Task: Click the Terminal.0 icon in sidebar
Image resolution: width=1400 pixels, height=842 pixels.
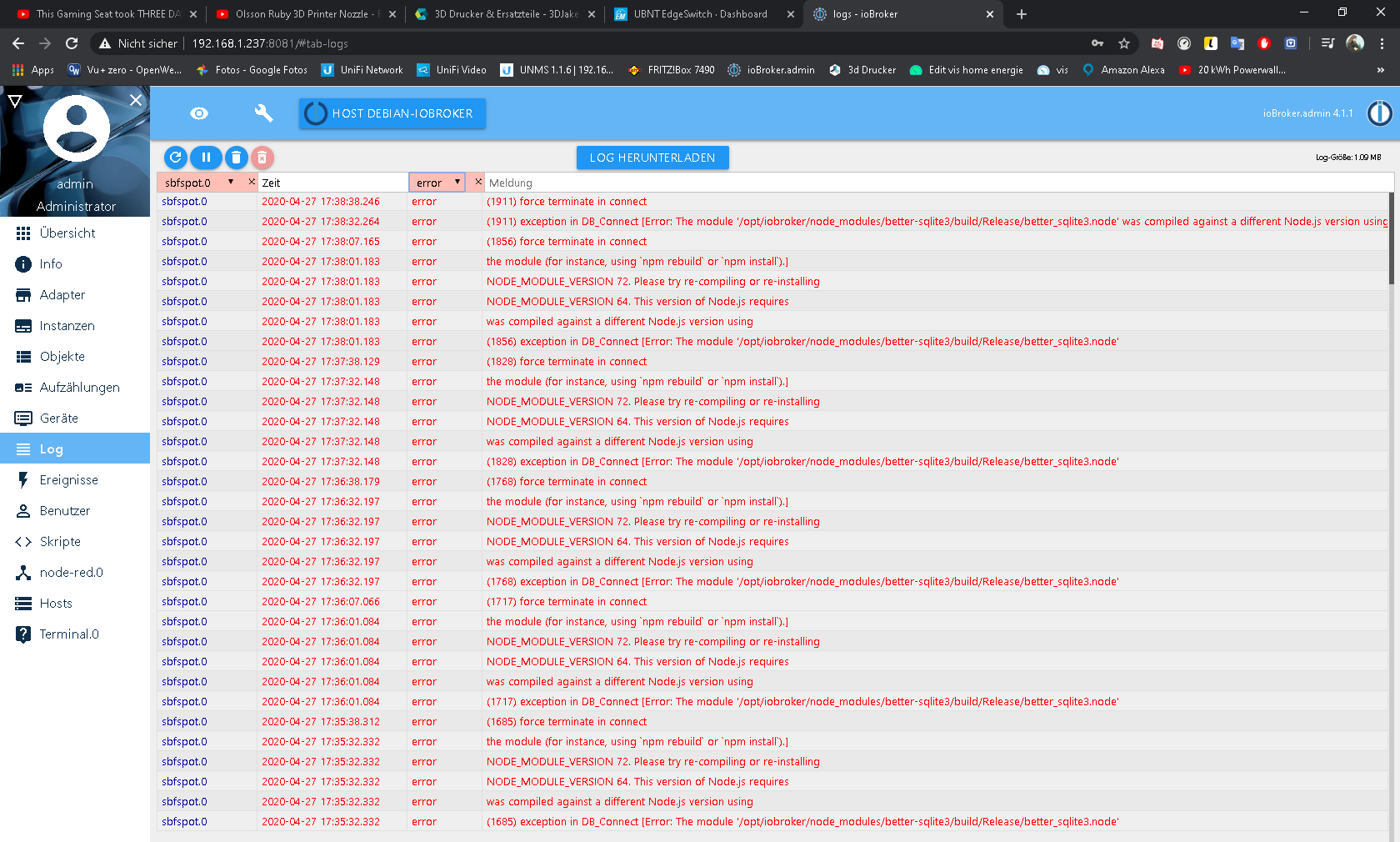Action: 23,634
